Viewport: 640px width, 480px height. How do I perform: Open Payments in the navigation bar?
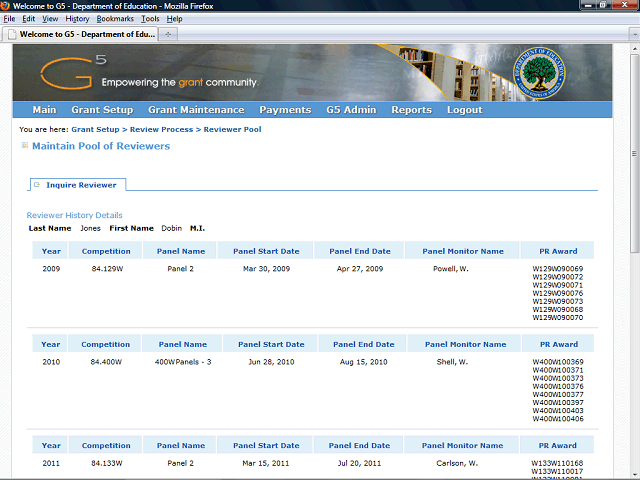coord(285,110)
